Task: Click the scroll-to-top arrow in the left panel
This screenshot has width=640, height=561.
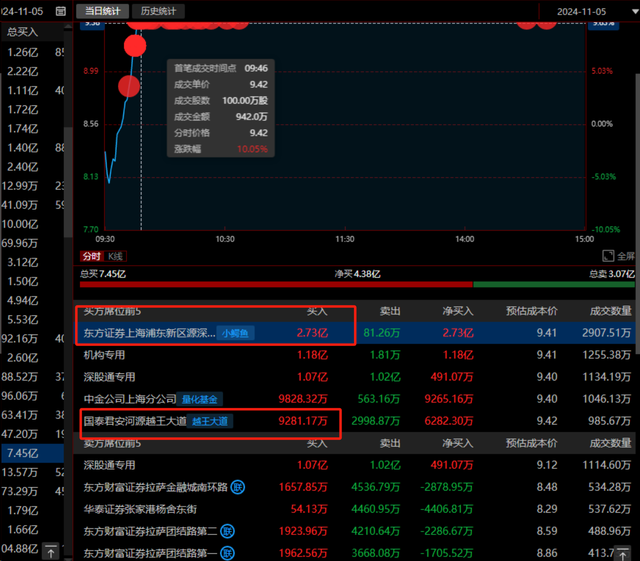Action: pos(49,552)
